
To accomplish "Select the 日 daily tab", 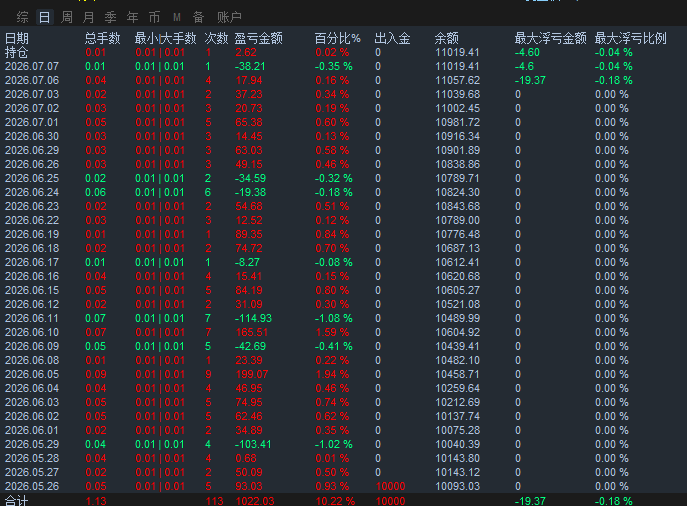I will (x=44, y=17).
